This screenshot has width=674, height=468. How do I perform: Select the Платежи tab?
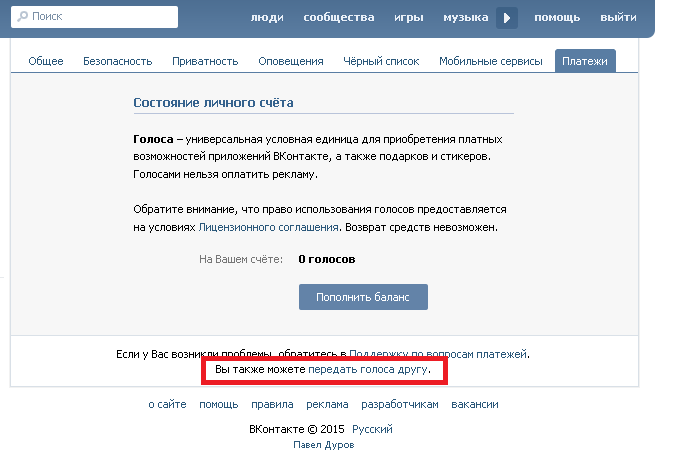tap(585, 61)
